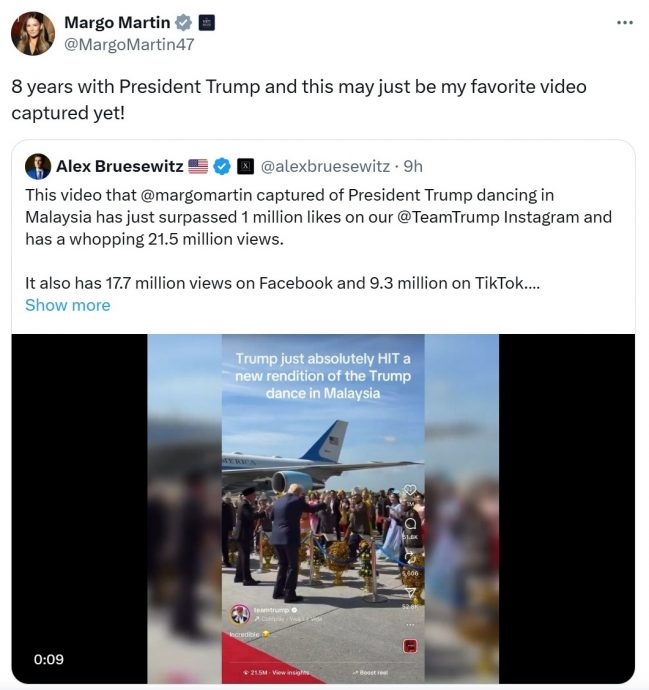Click Margo Martin's verified checkmark badge
Image resolution: width=649 pixels, height=690 pixels.
(x=183, y=22)
